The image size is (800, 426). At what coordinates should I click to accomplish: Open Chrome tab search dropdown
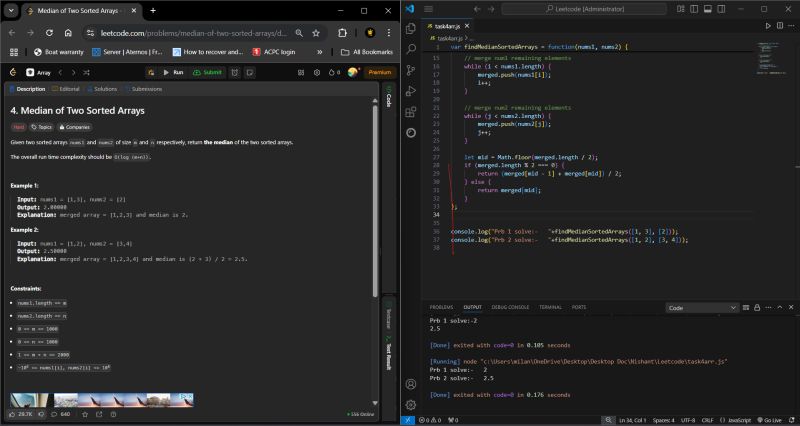point(11,10)
